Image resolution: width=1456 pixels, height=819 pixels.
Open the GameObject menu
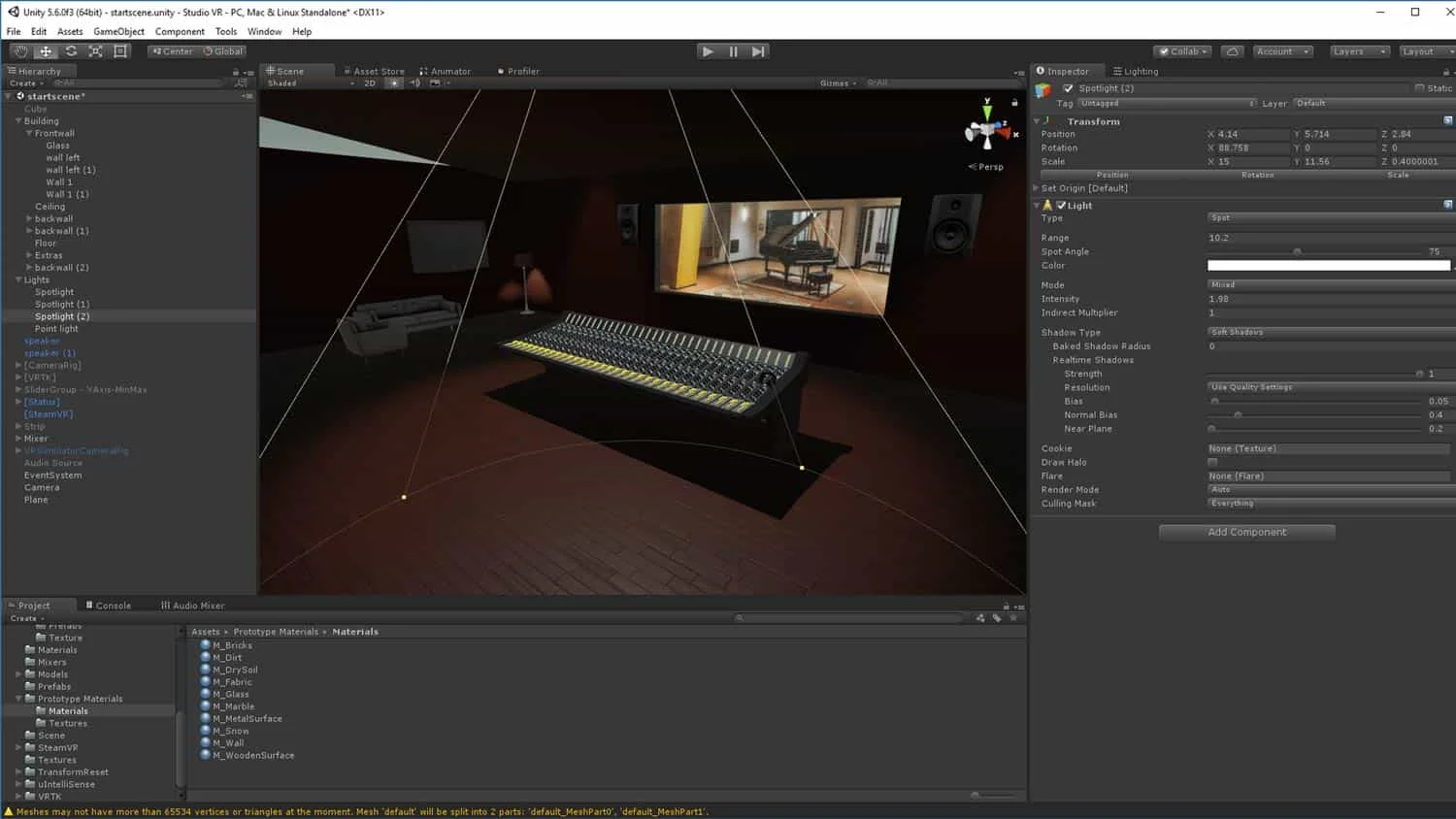[118, 31]
